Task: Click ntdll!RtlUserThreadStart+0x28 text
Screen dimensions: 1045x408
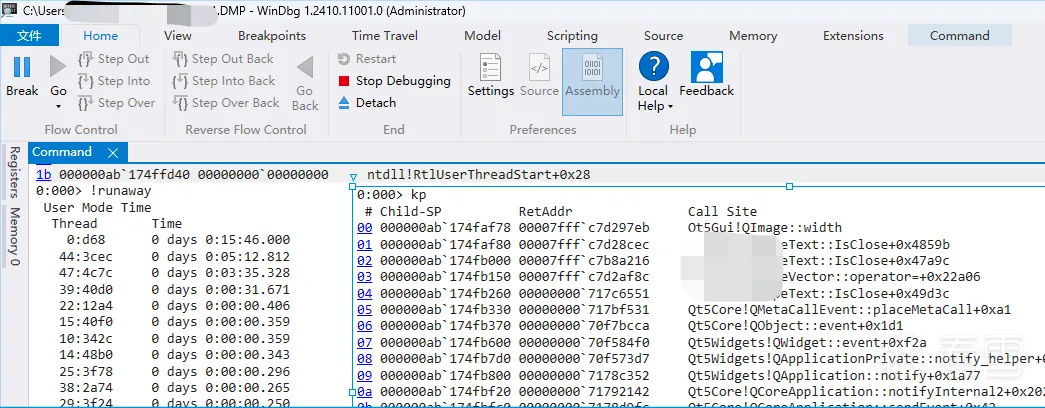Action: point(479,175)
